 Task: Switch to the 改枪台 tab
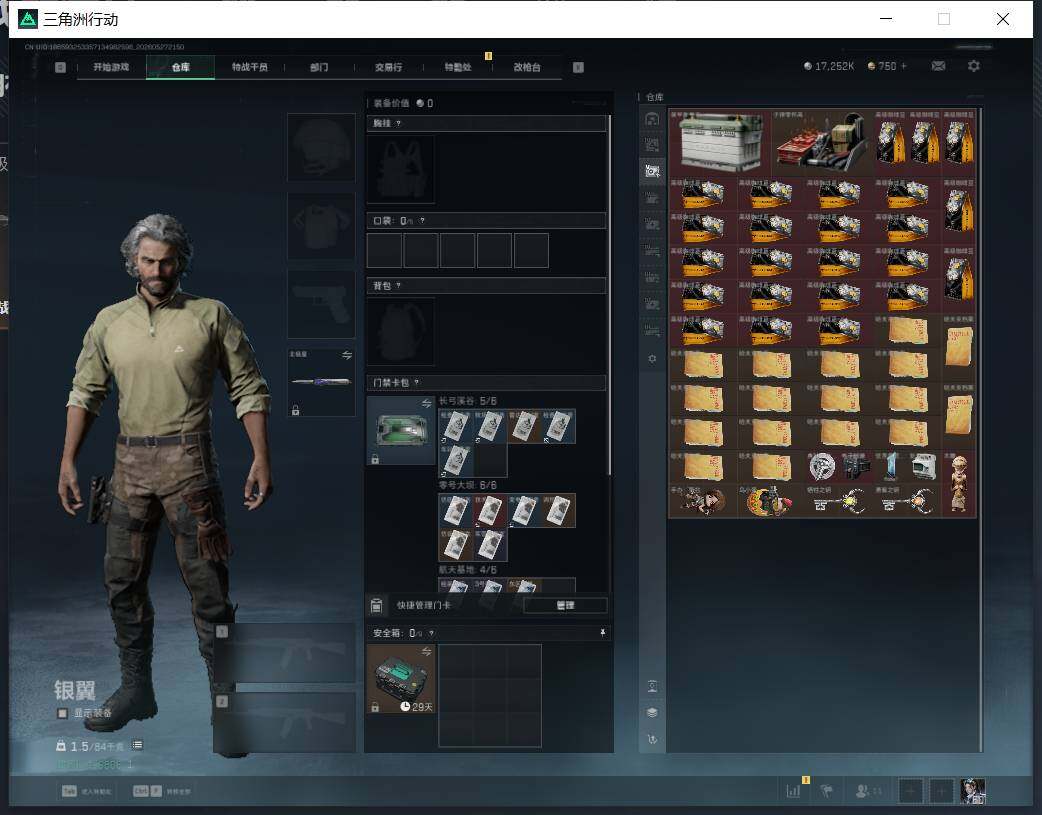[x=527, y=67]
